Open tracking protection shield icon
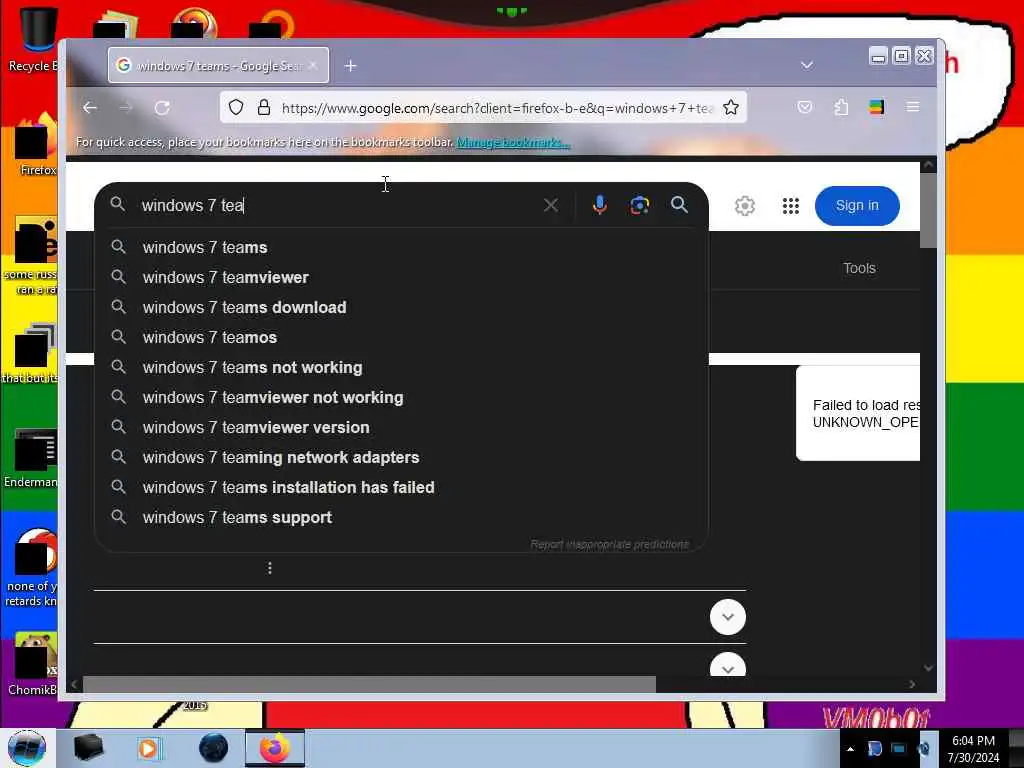The width and height of the screenshot is (1024, 768). coord(236,107)
